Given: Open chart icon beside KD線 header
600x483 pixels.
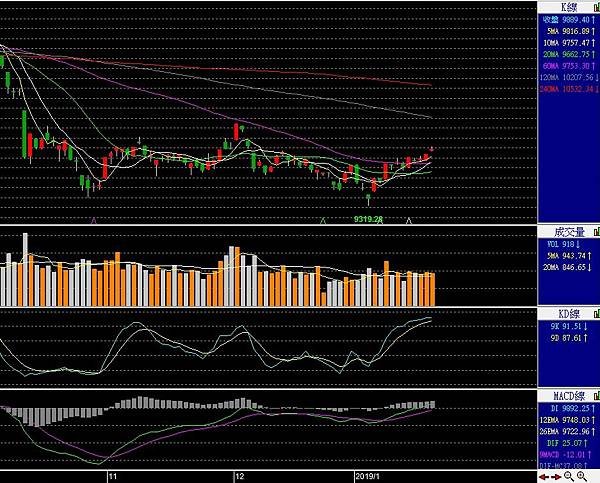Looking at the screenshot, I should pos(597,314).
